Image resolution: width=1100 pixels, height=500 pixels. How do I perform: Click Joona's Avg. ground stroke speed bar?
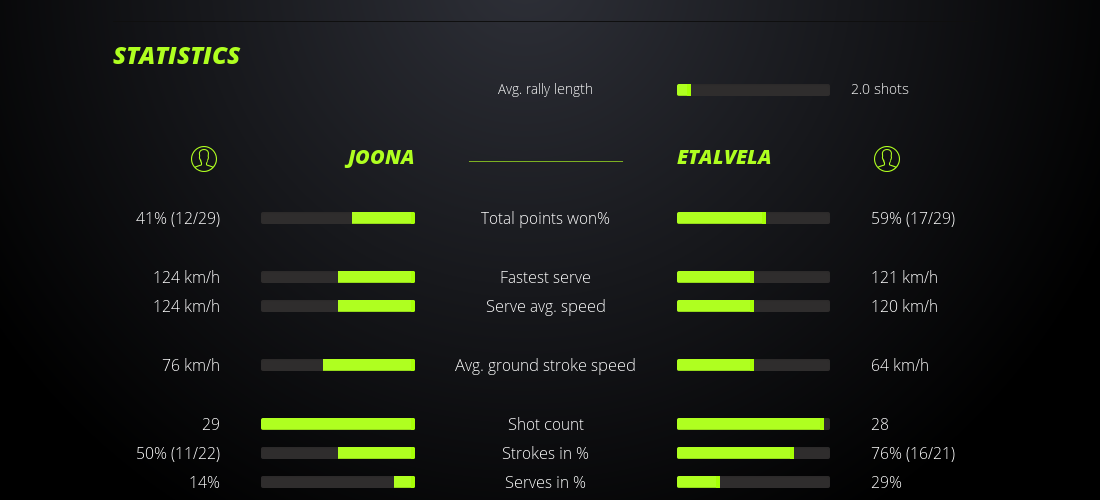tap(338, 365)
